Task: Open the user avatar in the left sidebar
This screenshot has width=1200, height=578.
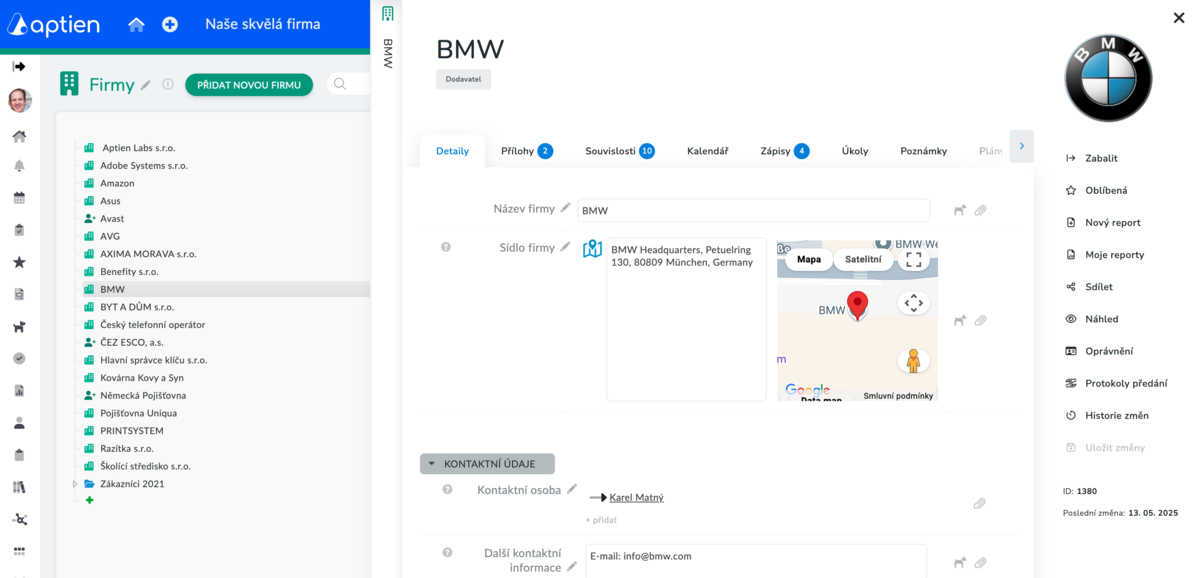Action: [x=19, y=100]
